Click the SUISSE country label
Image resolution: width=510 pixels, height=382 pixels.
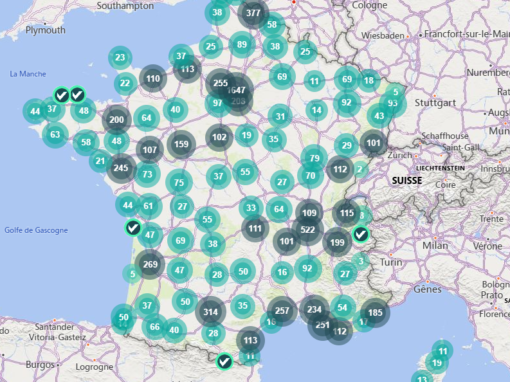(407, 181)
